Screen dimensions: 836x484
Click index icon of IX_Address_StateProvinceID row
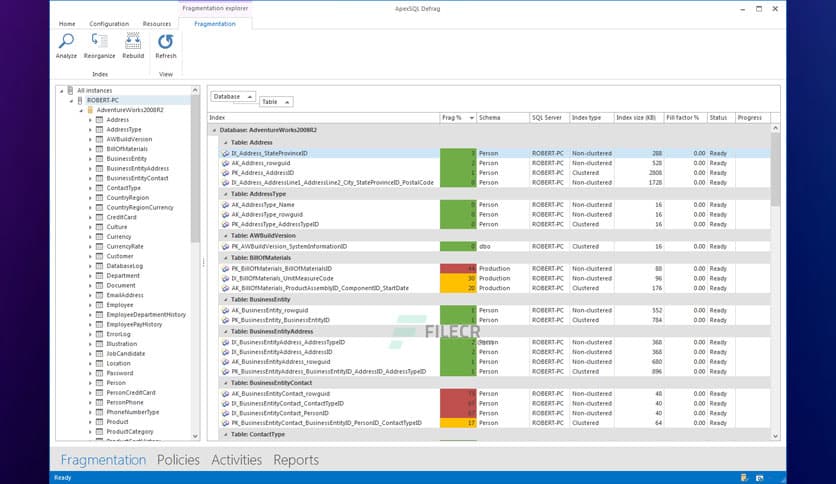226,154
